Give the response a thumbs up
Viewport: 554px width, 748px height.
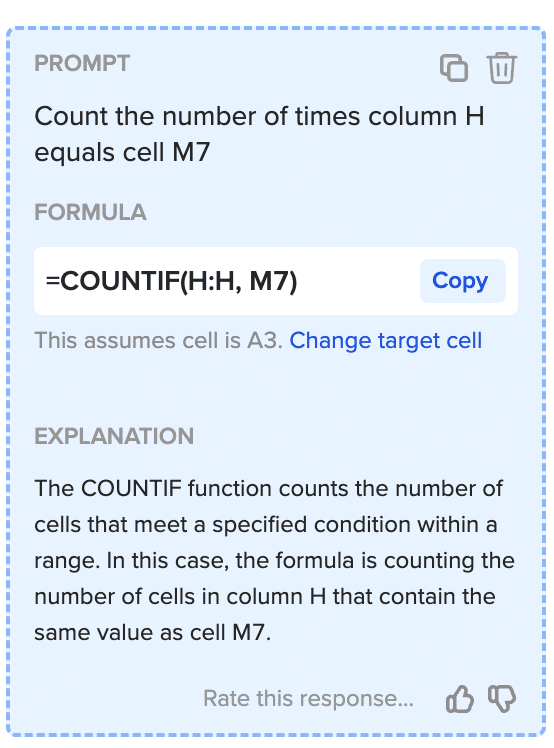[460, 699]
